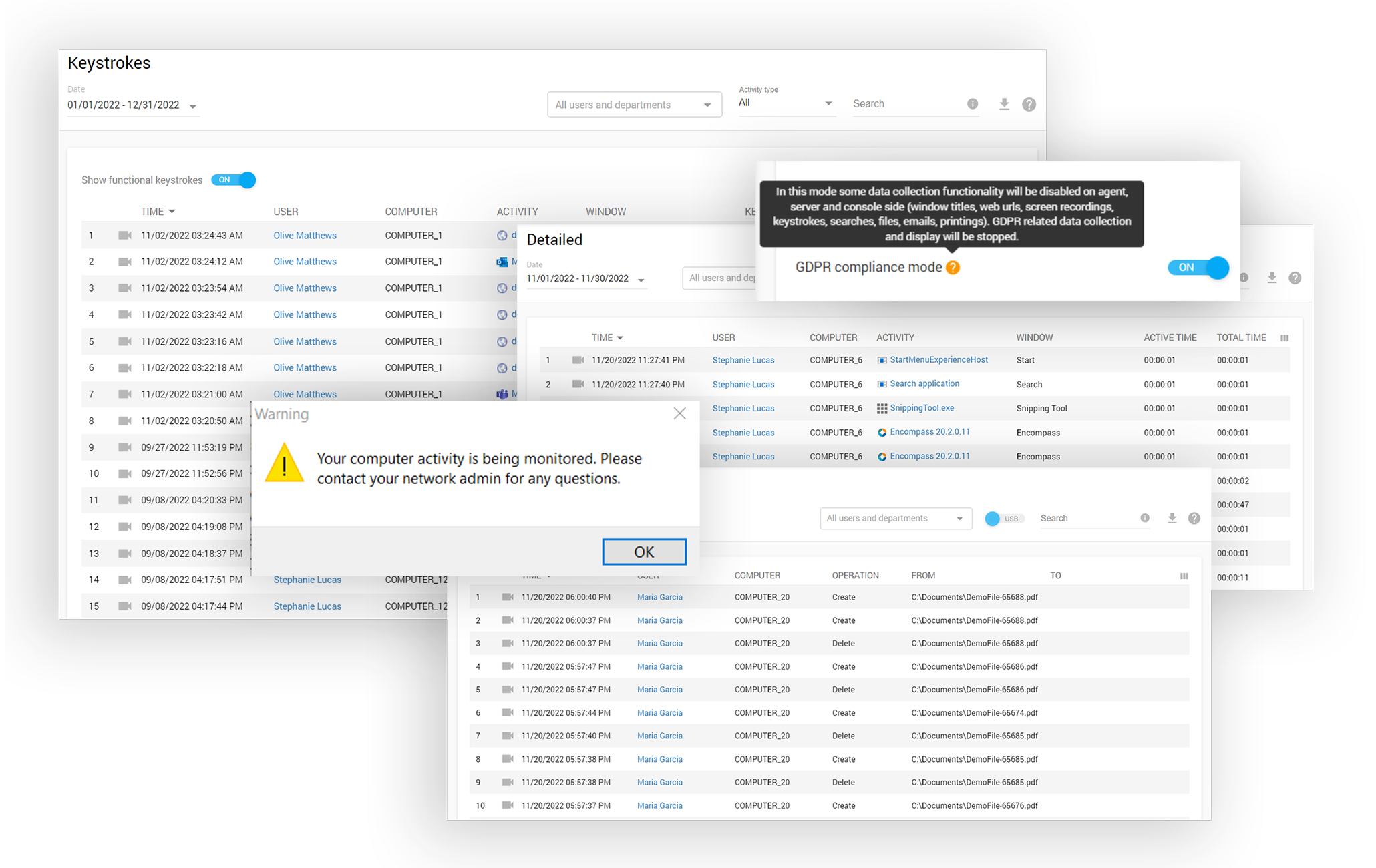
Task: Click column settings icon in Detailed table
Action: [x=1284, y=338]
